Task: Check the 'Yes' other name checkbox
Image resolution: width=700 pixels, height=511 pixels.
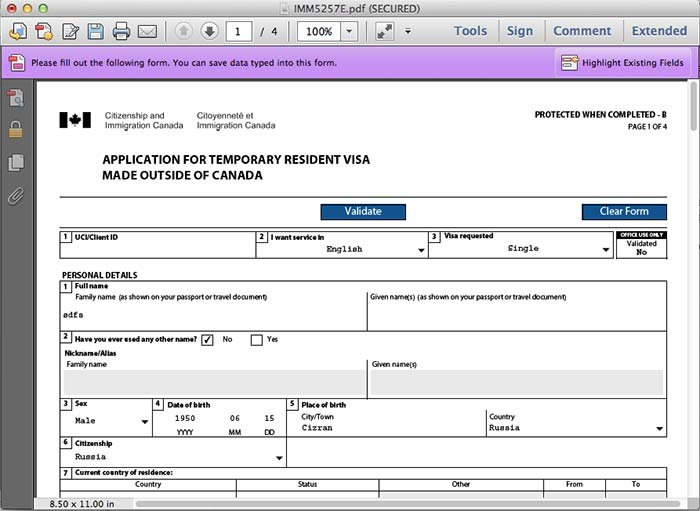Action: pos(256,340)
